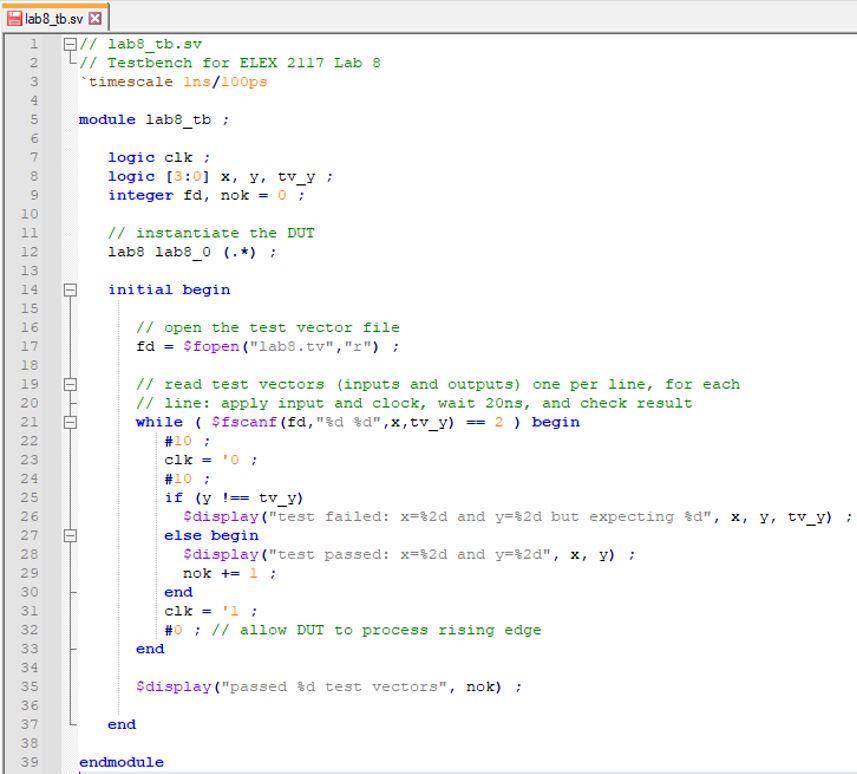Click the 'end' keyword on line 30

click(x=179, y=592)
